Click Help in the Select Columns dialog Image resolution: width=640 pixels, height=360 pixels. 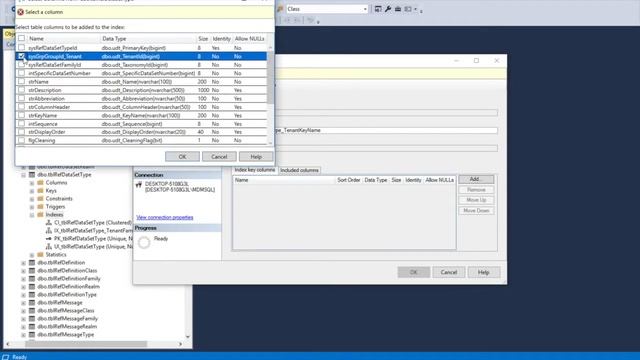tap(256, 157)
